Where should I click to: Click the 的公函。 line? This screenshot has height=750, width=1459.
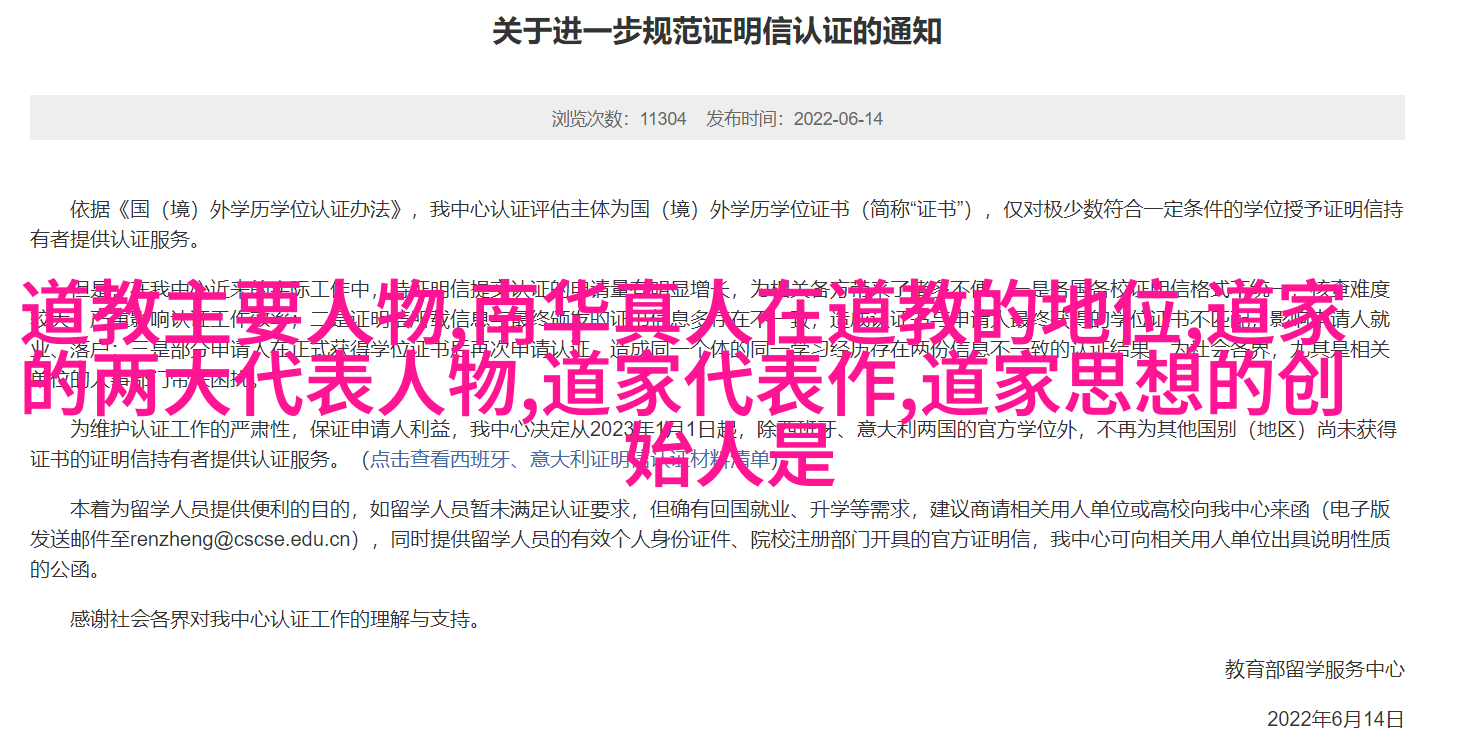click(x=65, y=570)
